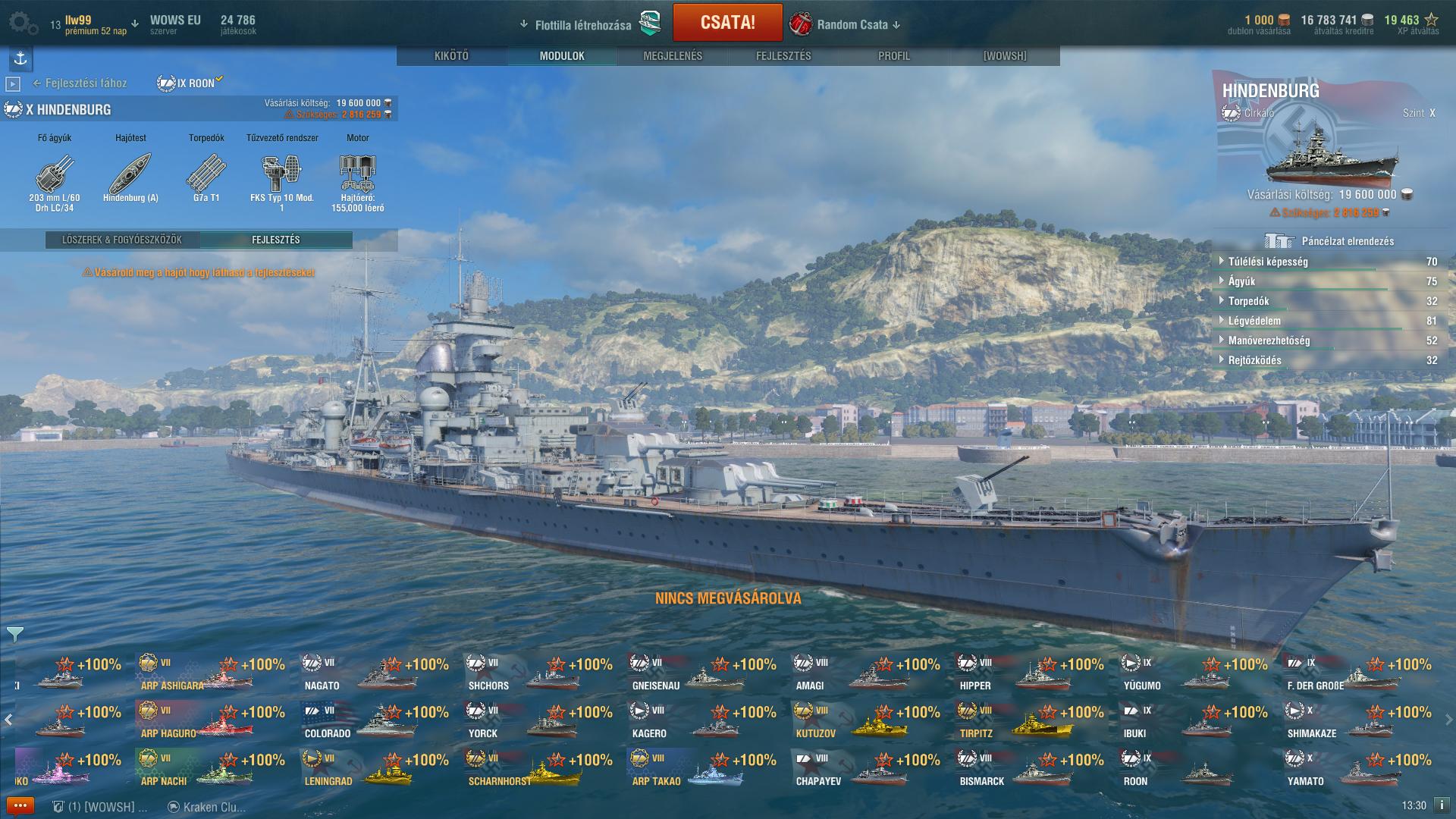Select the G7a T1 torpedo module

(206, 174)
